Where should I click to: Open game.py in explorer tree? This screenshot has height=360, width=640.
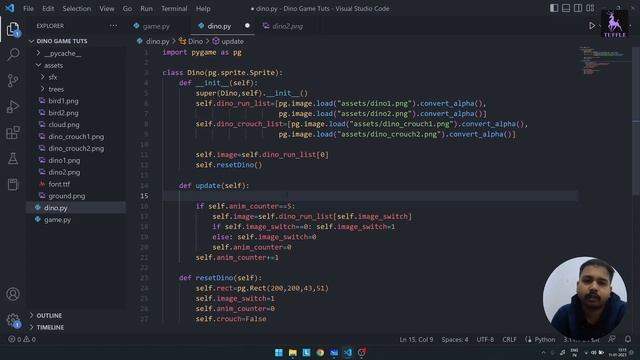[57, 220]
